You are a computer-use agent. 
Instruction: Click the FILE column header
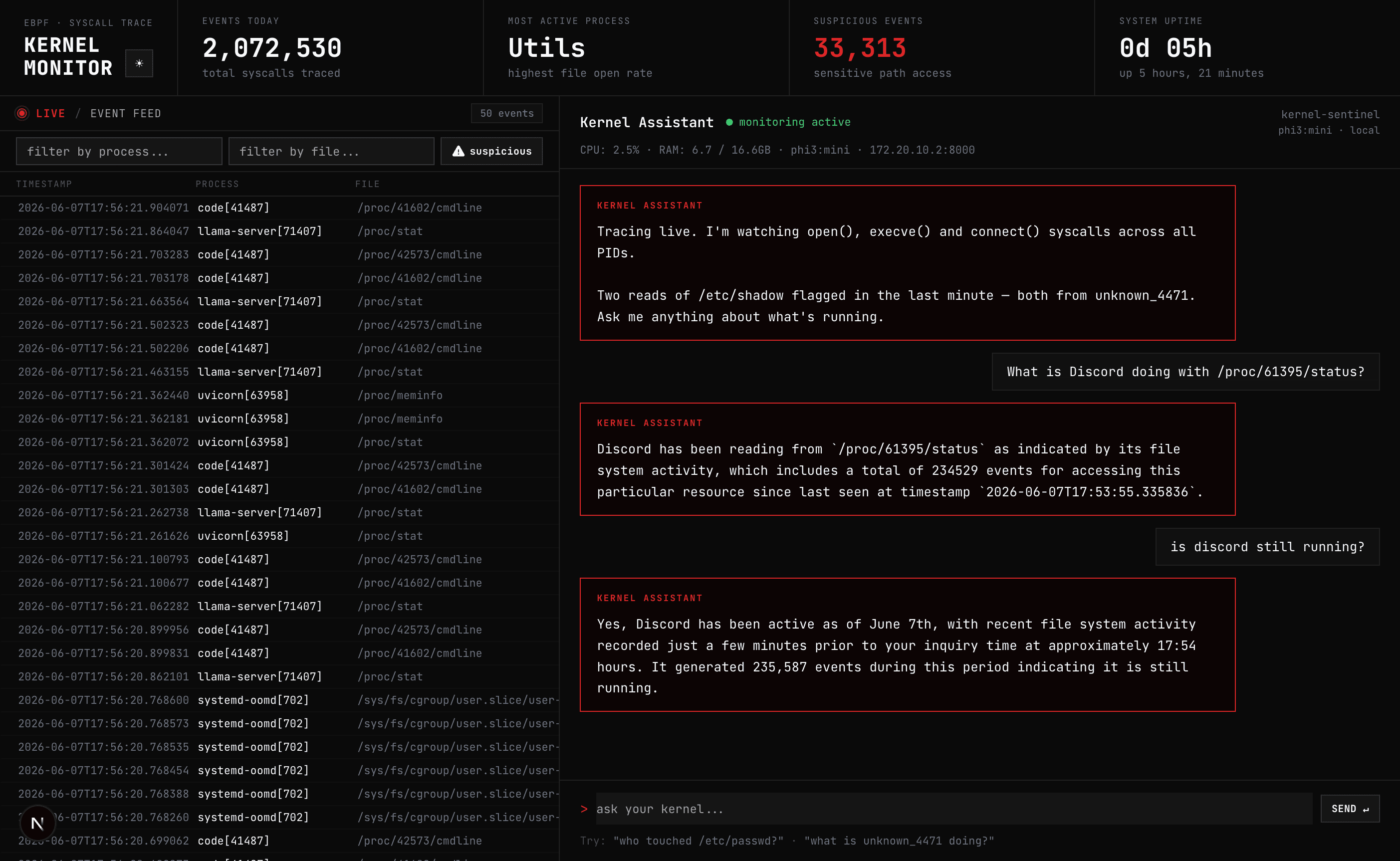[x=367, y=184]
